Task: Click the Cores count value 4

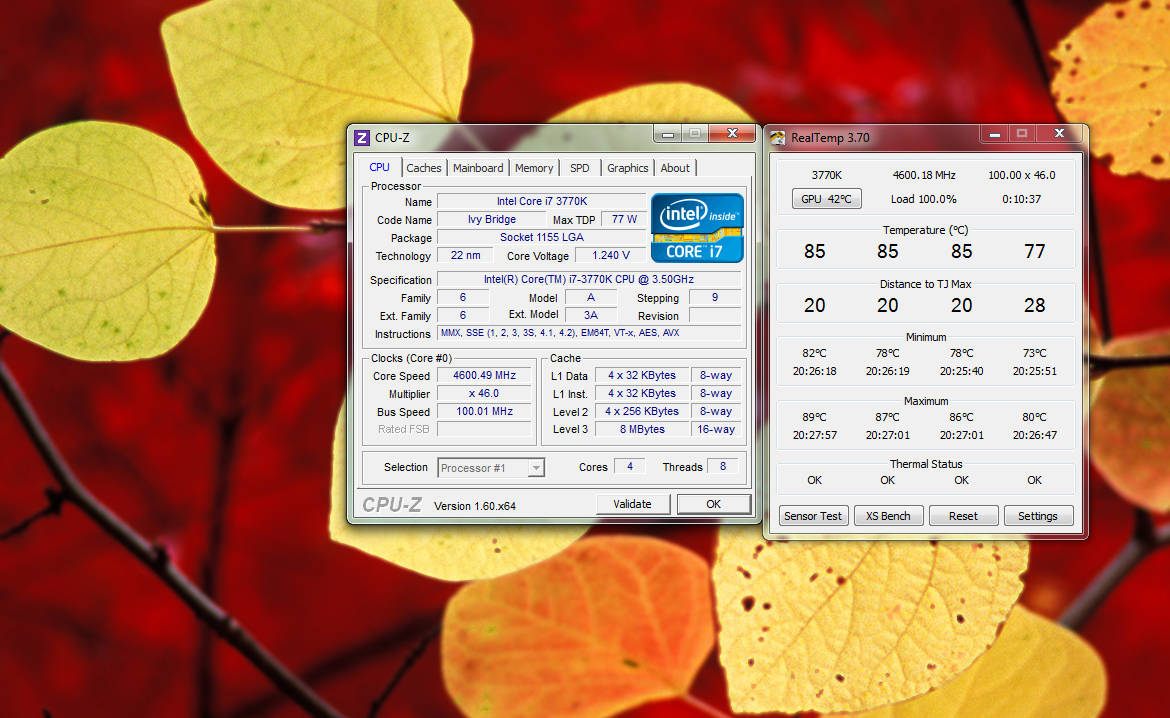Action: point(630,466)
